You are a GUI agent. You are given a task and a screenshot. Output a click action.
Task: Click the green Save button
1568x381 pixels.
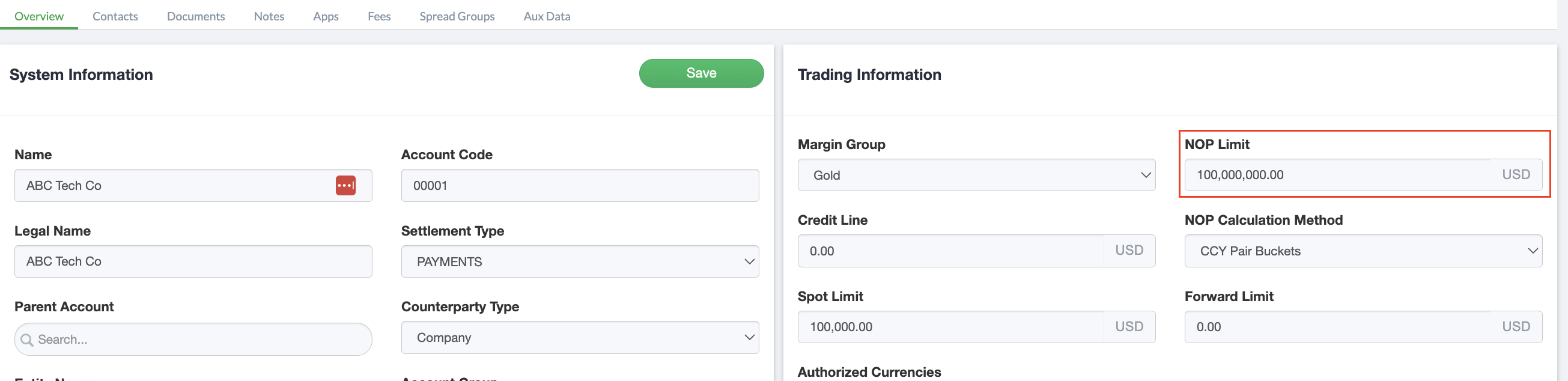(x=700, y=73)
